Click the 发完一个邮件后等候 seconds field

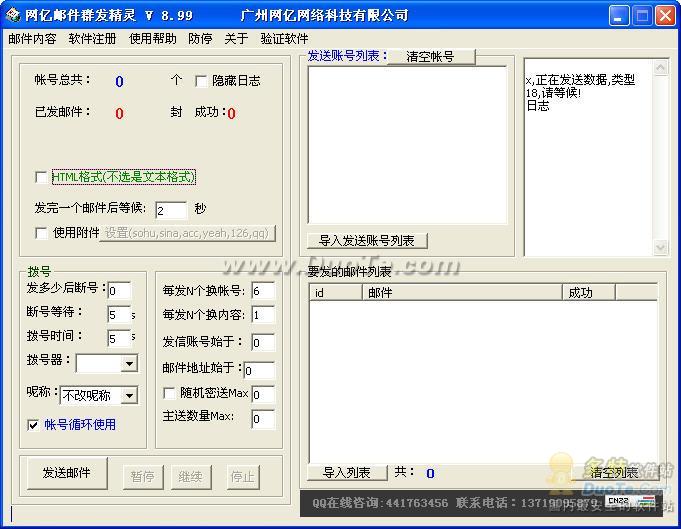170,210
